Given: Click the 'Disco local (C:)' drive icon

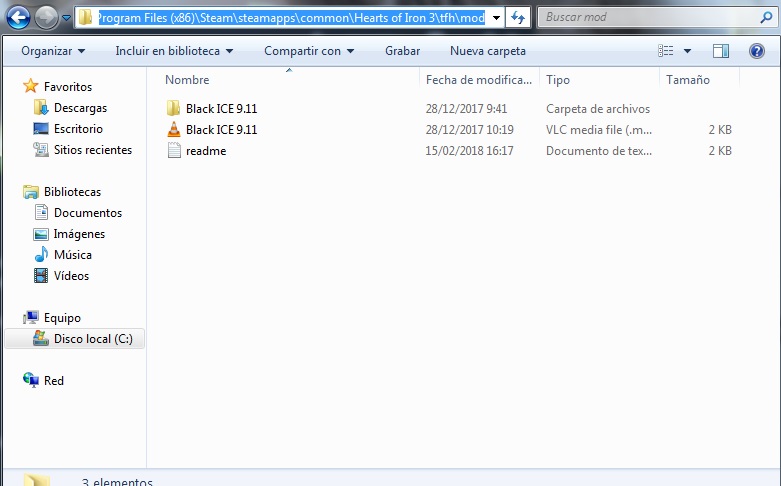Looking at the screenshot, I should (40, 338).
